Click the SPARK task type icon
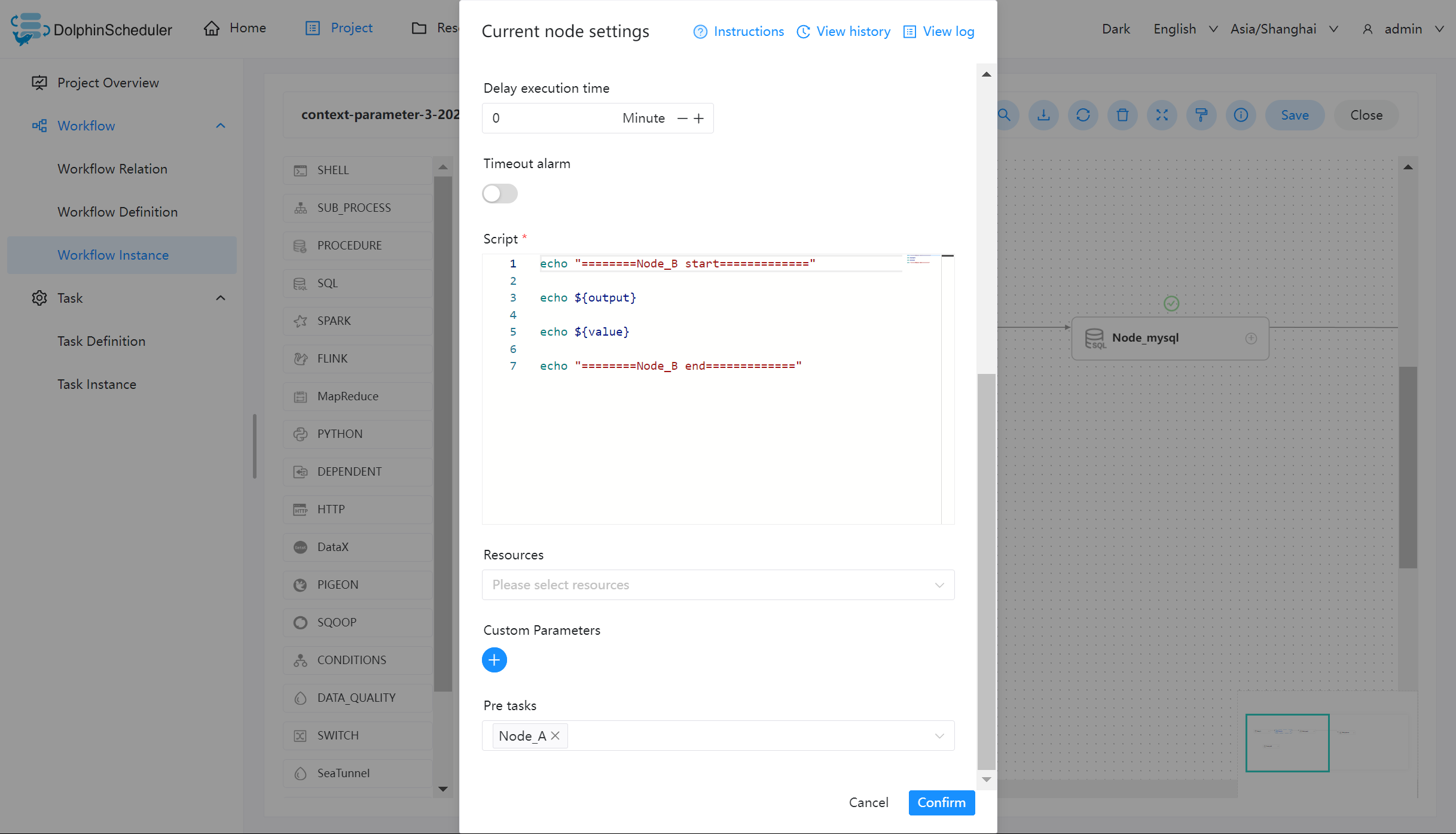The height and width of the screenshot is (834, 1456). click(x=300, y=320)
